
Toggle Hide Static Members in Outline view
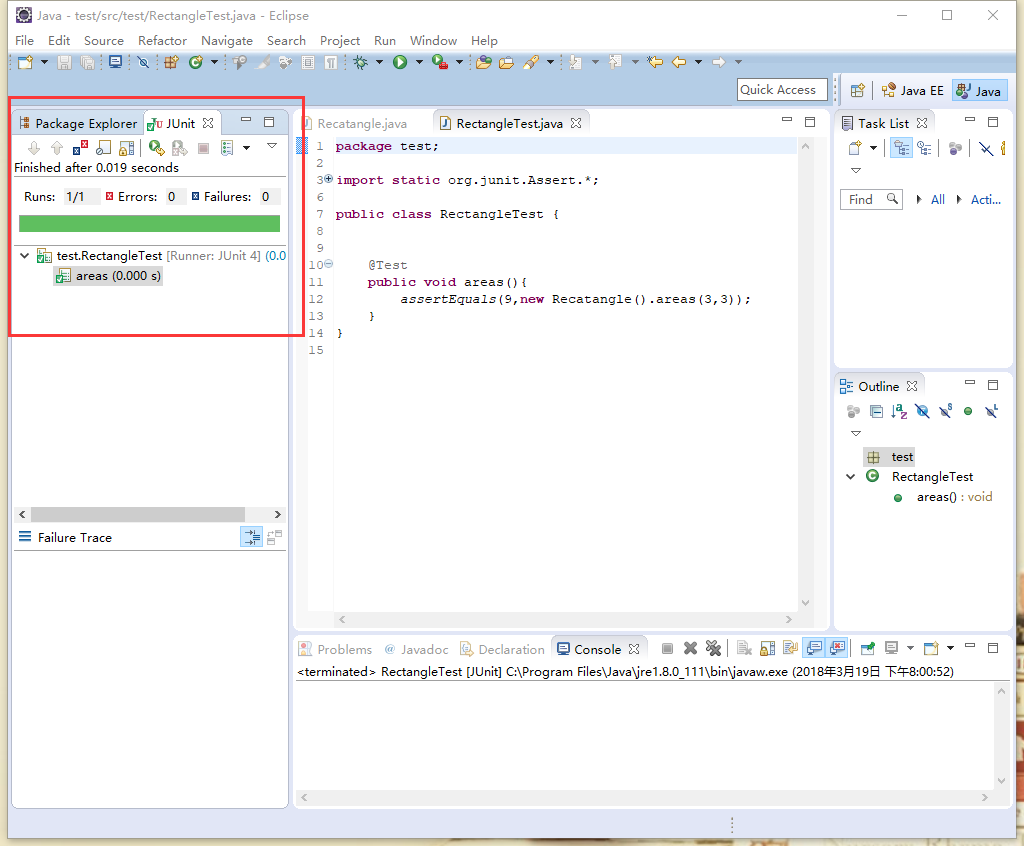[x=945, y=411]
